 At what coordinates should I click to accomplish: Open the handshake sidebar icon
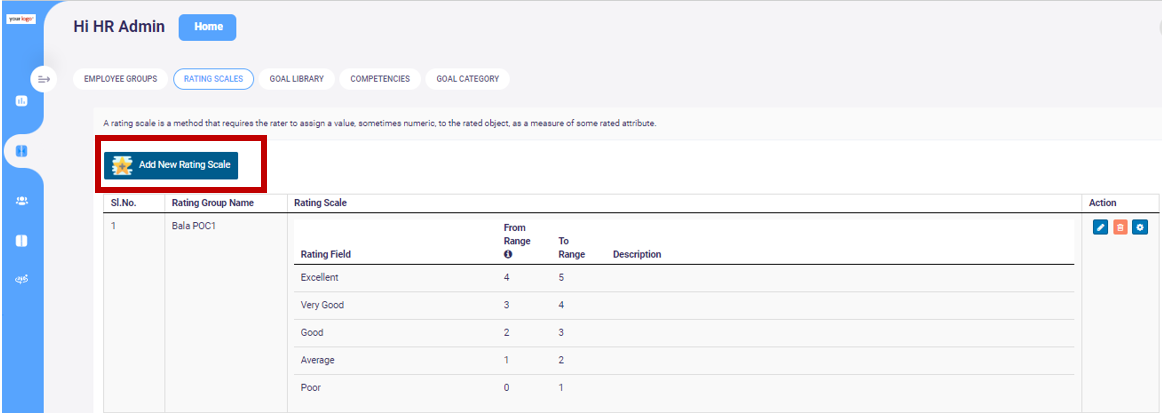[x=21, y=280]
